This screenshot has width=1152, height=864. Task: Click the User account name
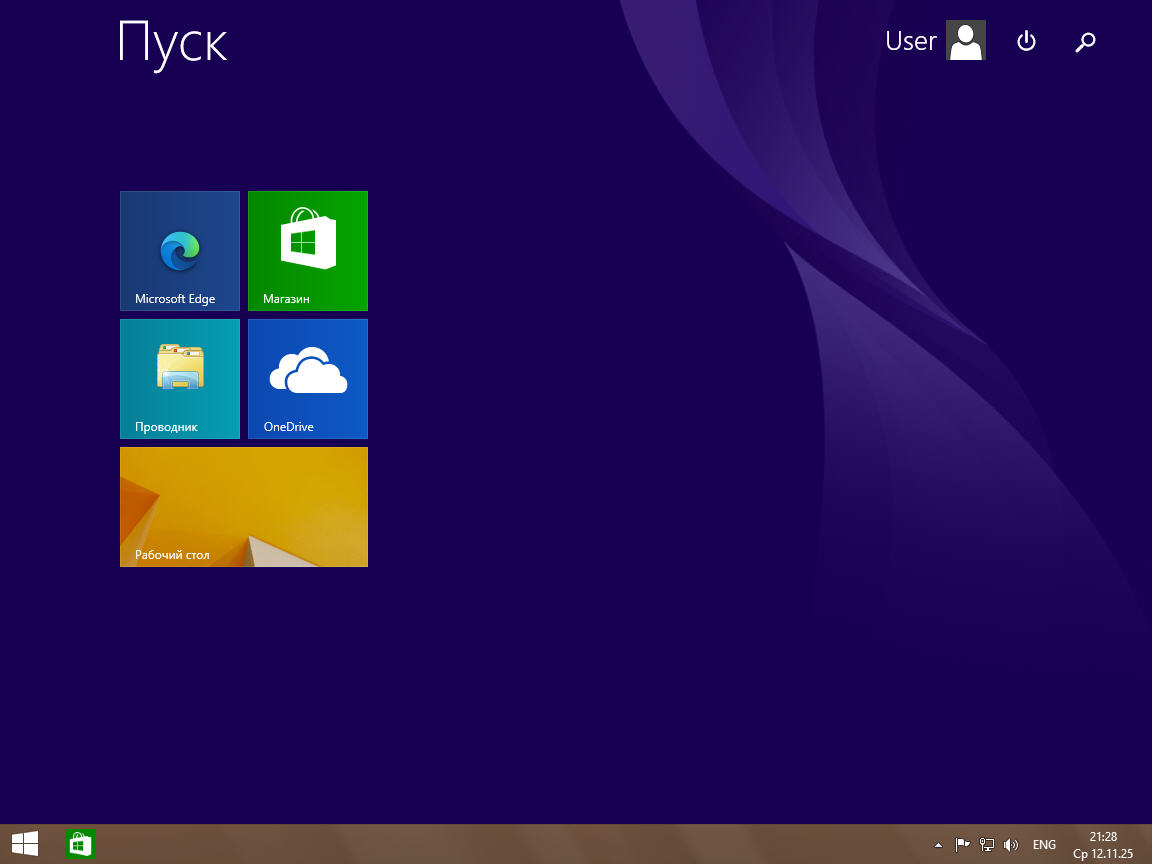pyautogui.click(x=910, y=41)
